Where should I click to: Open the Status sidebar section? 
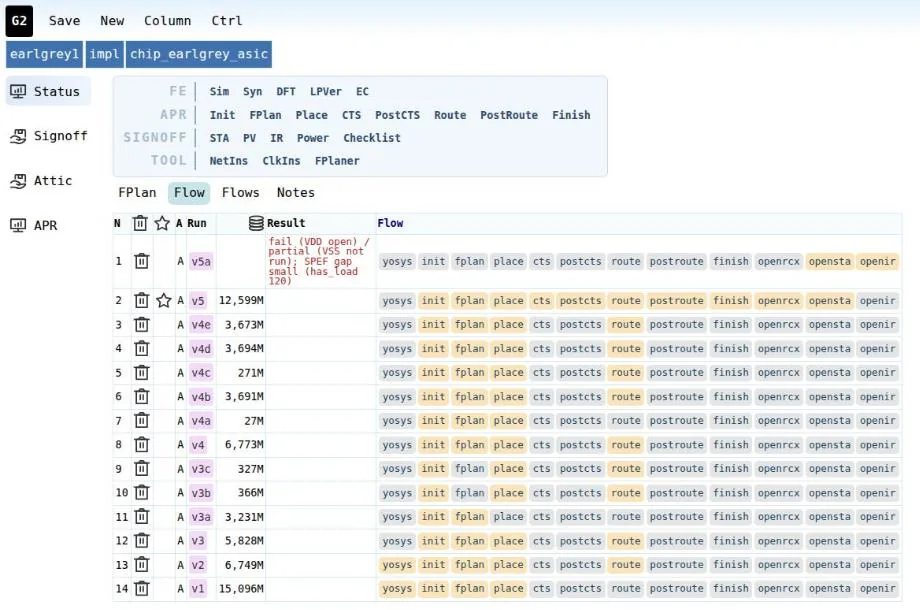point(48,92)
